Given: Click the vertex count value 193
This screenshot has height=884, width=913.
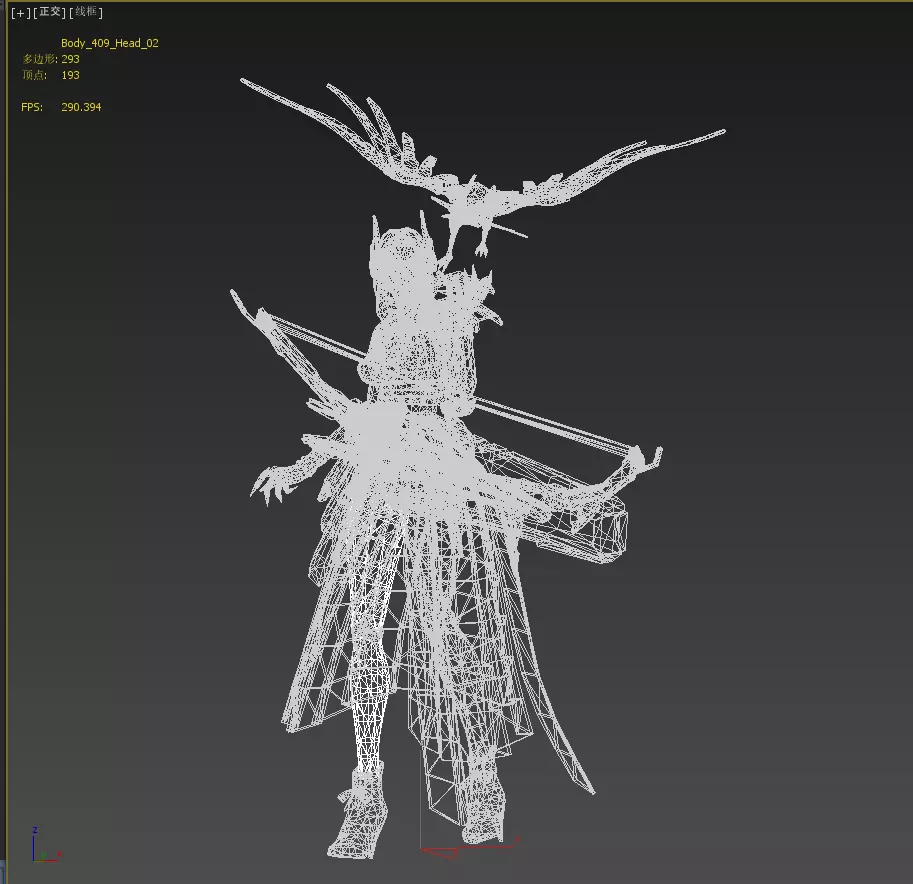Looking at the screenshot, I should (70, 75).
